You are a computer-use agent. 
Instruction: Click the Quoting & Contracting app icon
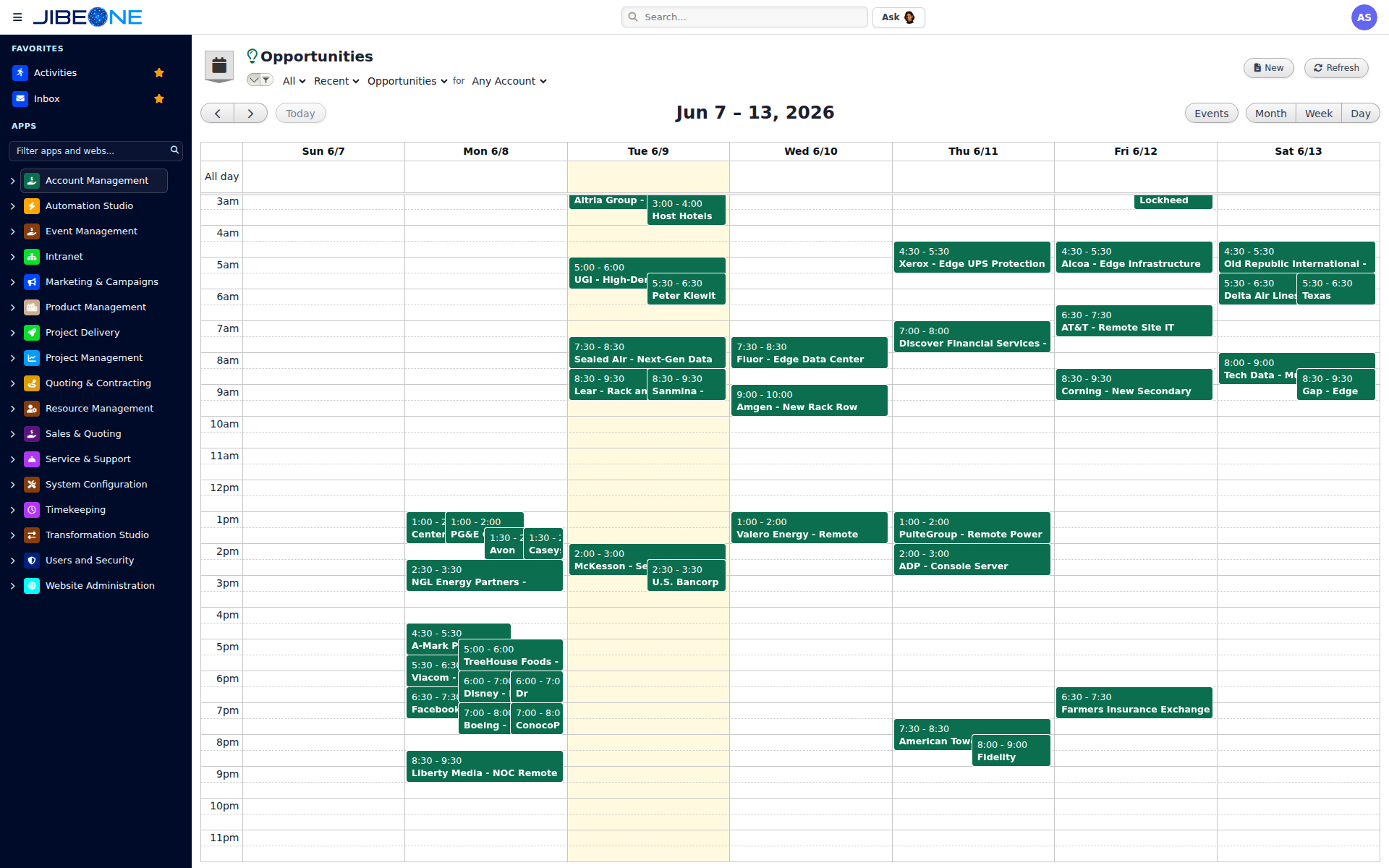coord(32,383)
